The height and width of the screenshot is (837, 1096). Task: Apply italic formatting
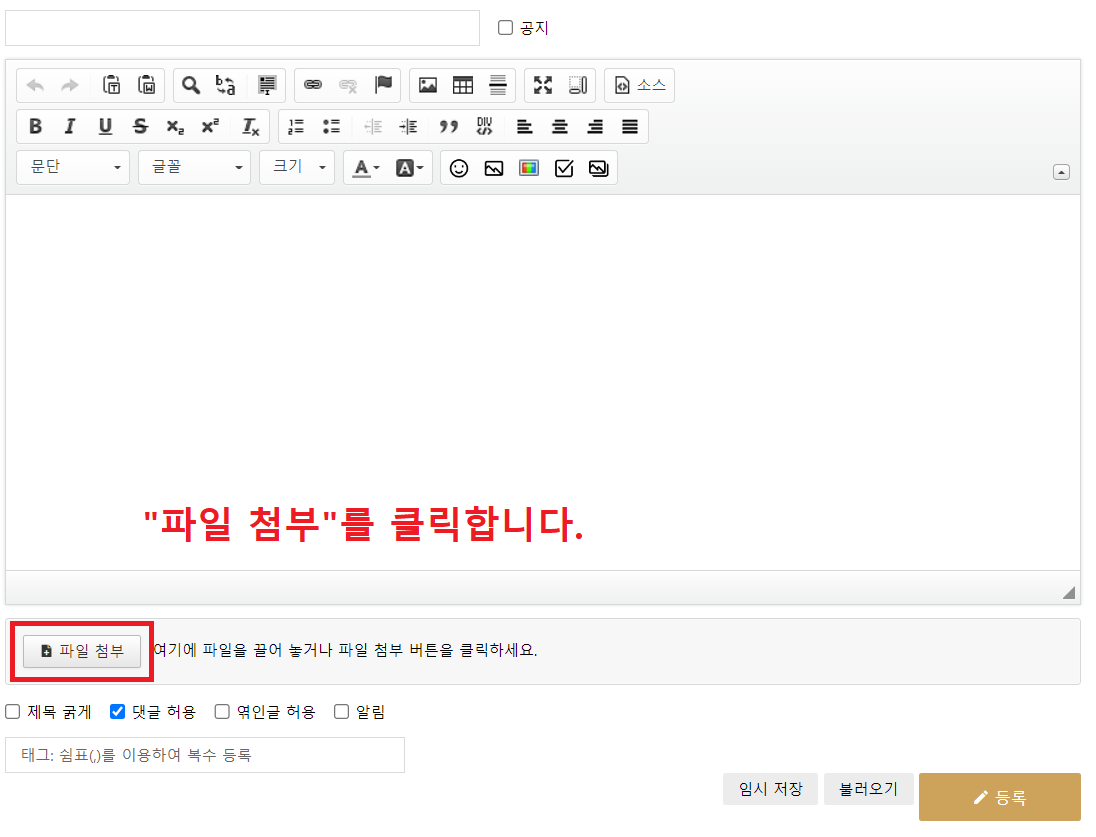(x=70, y=127)
